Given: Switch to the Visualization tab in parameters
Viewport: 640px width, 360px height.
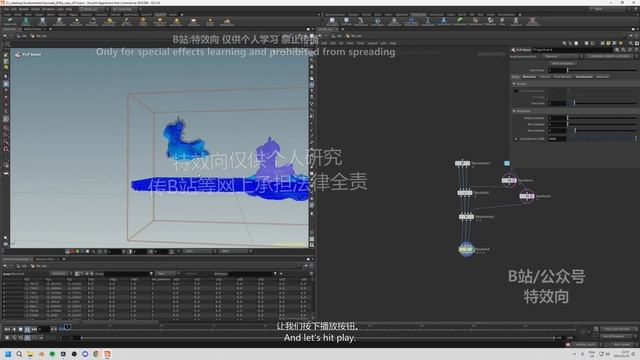Looking at the screenshot, I should point(584,77).
